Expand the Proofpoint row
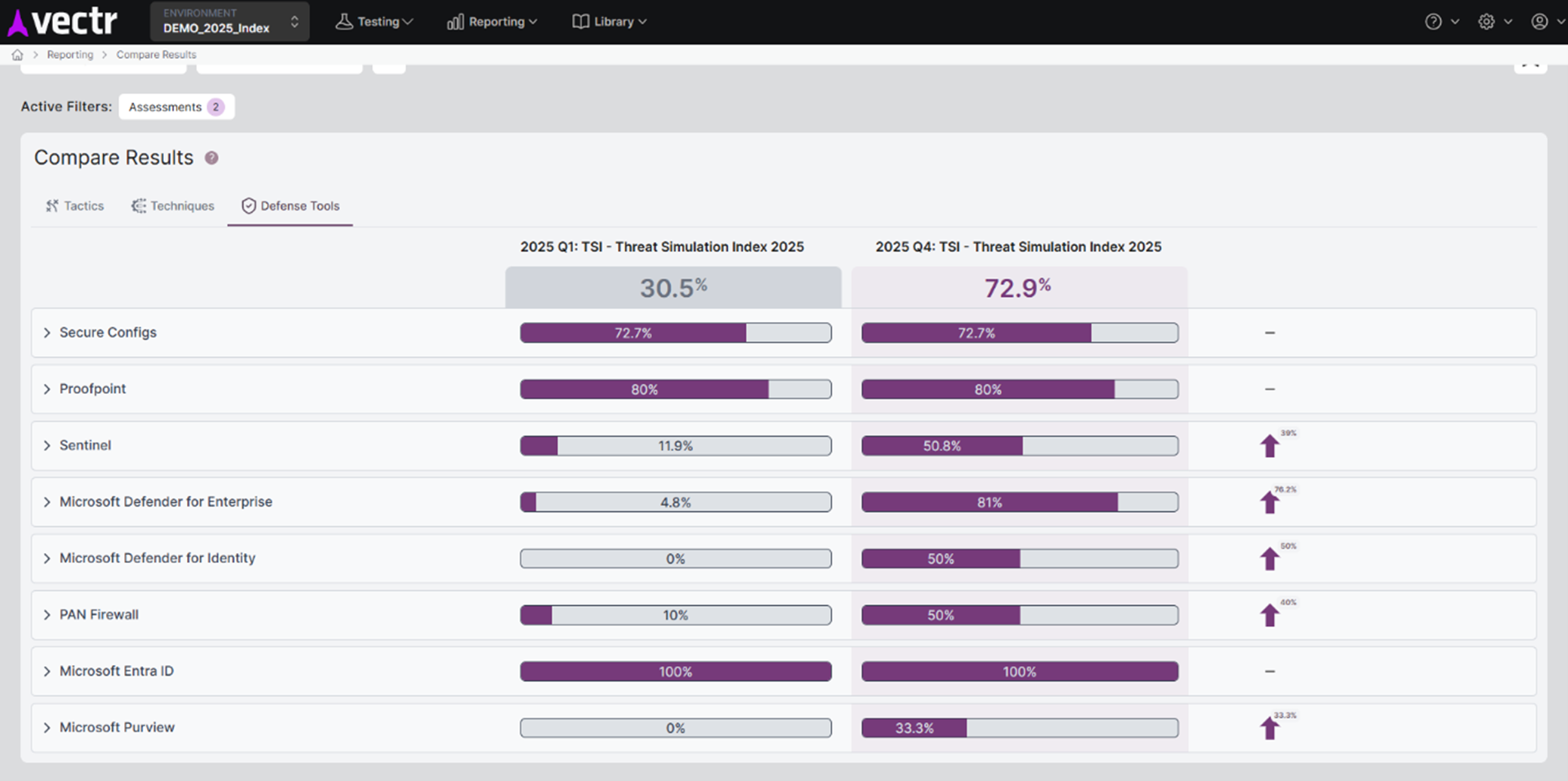Image resolution: width=1568 pixels, height=781 pixels. click(x=47, y=389)
